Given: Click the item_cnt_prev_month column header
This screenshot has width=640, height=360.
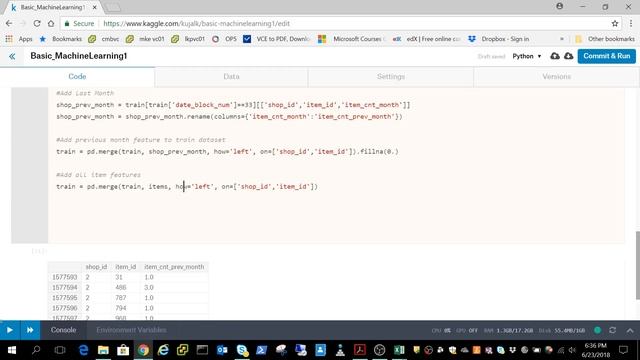Looking at the screenshot, I should 174,267.
